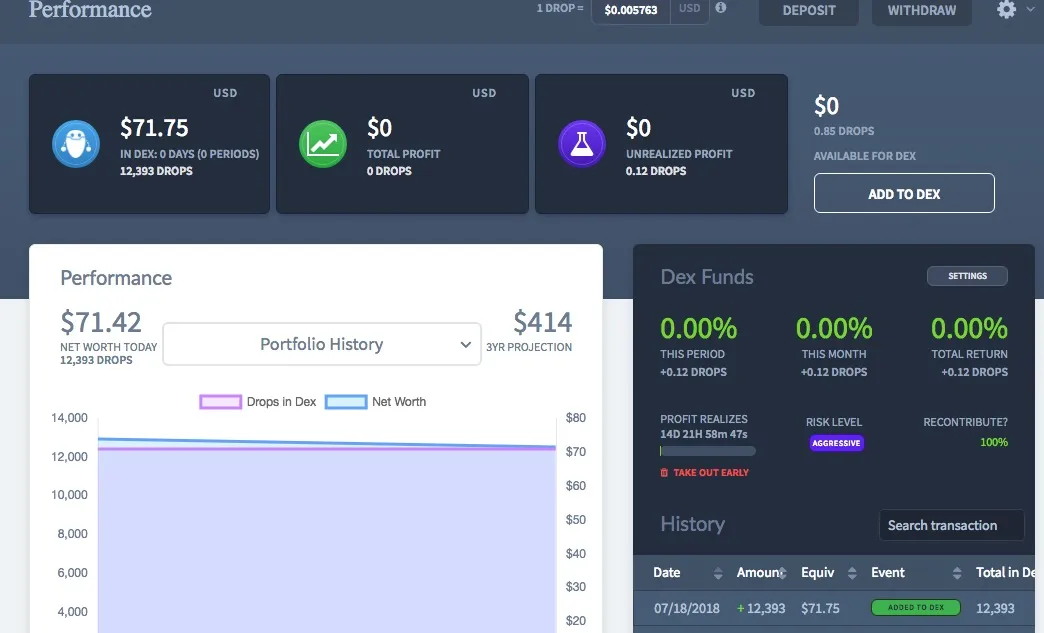
Task: Click the 0.00% THIS PERIOD value
Action: [x=698, y=328]
